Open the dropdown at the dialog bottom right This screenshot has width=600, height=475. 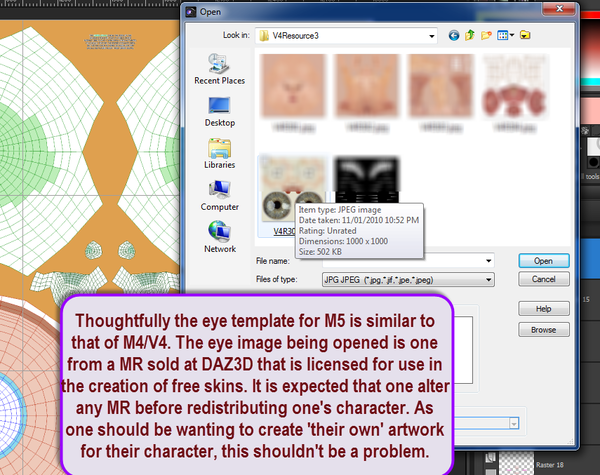(514, 424)
